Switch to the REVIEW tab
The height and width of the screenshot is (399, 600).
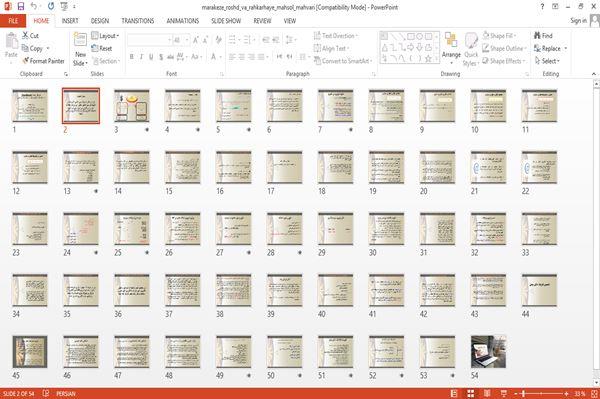pos(262,21)
